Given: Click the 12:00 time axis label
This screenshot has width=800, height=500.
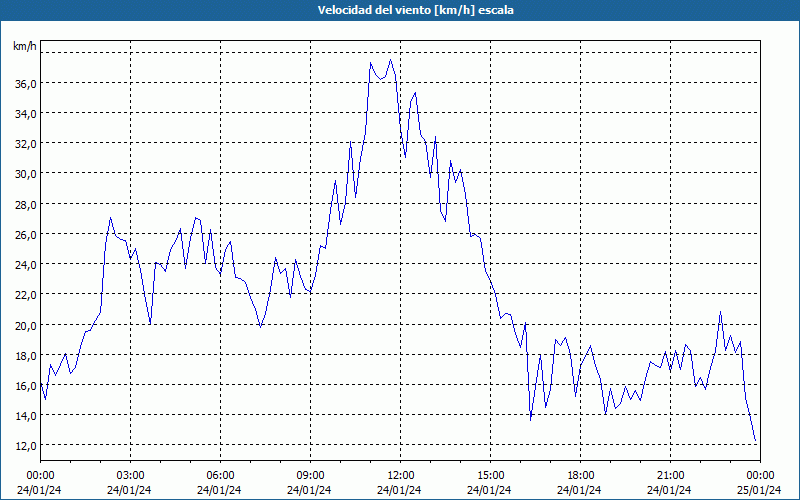Looking at the screenshot, I should (x=401, y=476).
